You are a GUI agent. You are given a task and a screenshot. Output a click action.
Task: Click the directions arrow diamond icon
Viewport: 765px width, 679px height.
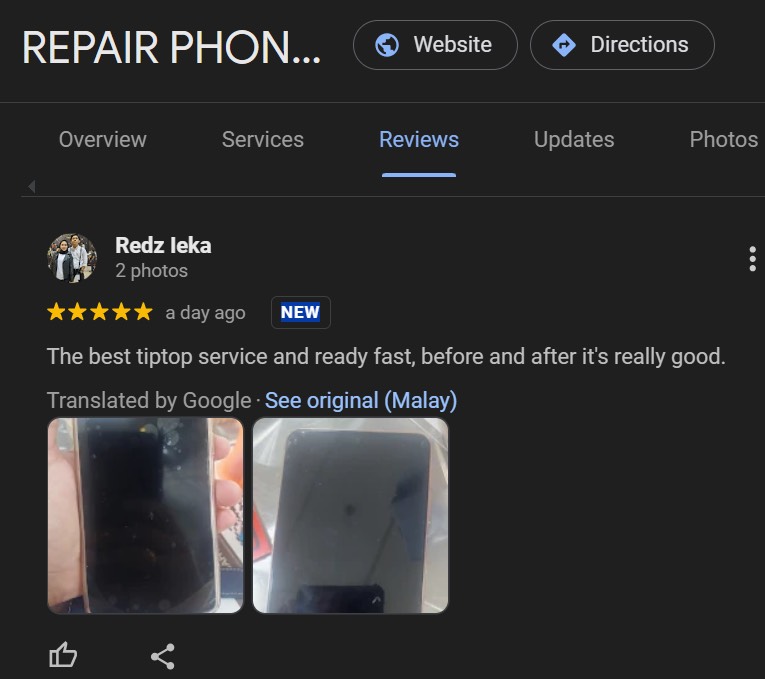564,45
